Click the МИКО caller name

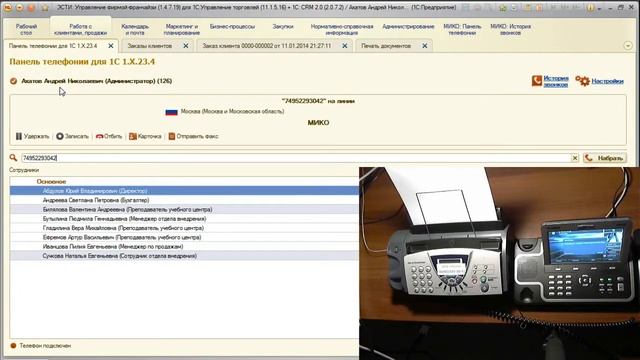point(318,123)
